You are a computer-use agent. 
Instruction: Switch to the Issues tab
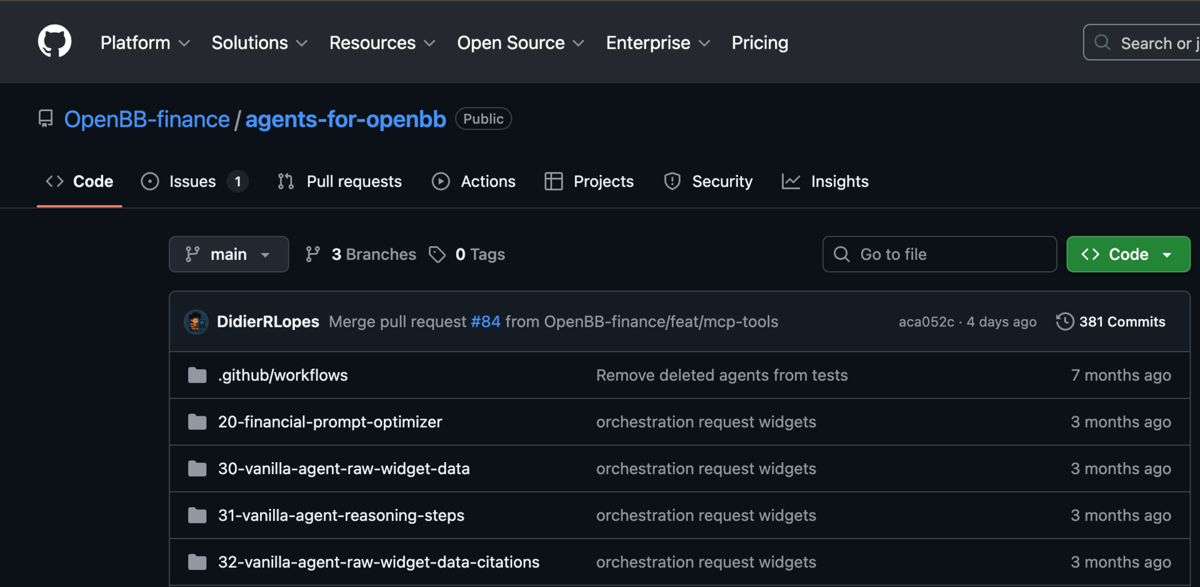pyautogui.click(x=193, y=182)
